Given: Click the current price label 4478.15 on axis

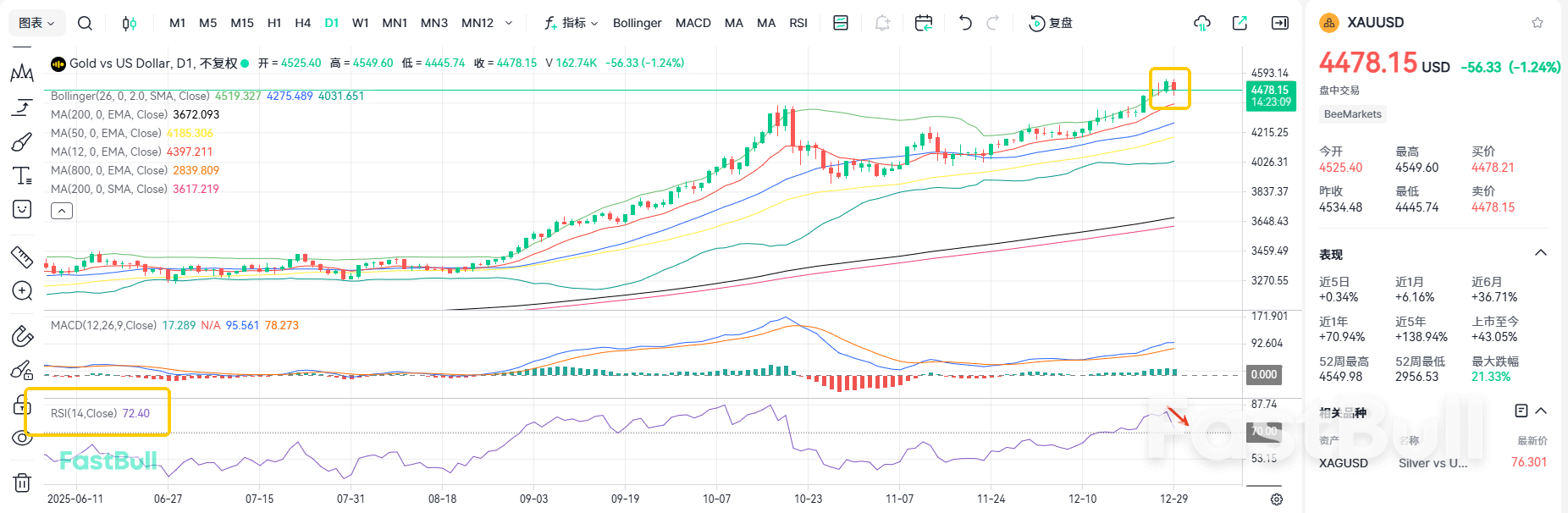Looking at the screenshot, I should (1270, 96).
